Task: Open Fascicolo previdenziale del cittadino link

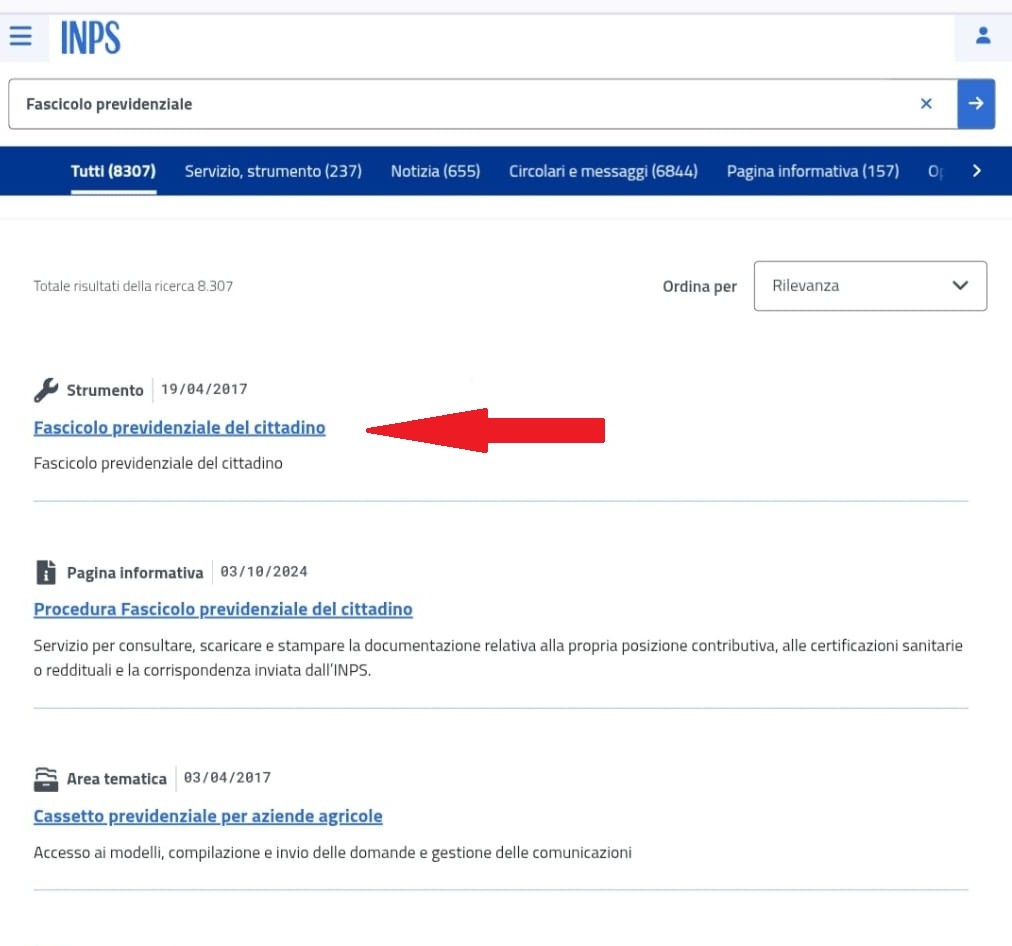Action: coord(179,428)
